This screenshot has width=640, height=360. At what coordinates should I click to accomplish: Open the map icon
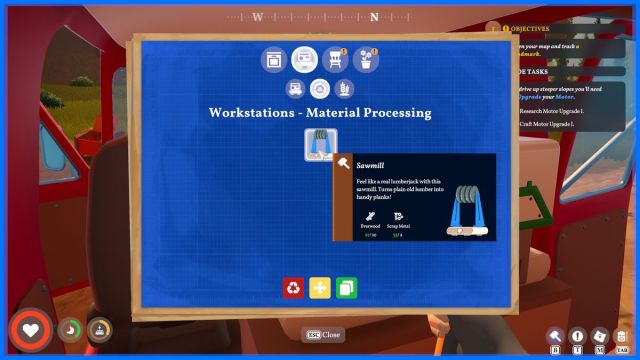click(x=599, y=336)
